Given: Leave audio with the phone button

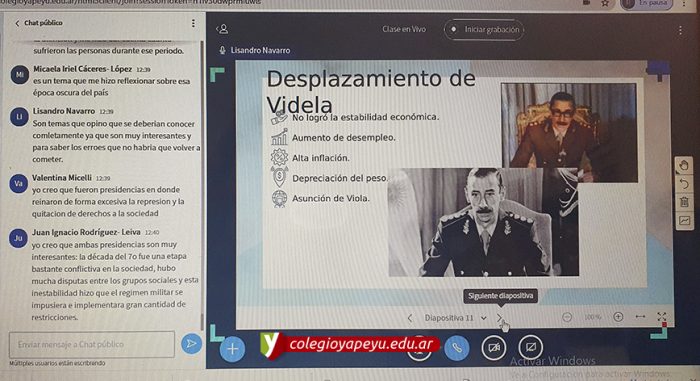Looking at the screenshot, I should (x=457, y=348).
